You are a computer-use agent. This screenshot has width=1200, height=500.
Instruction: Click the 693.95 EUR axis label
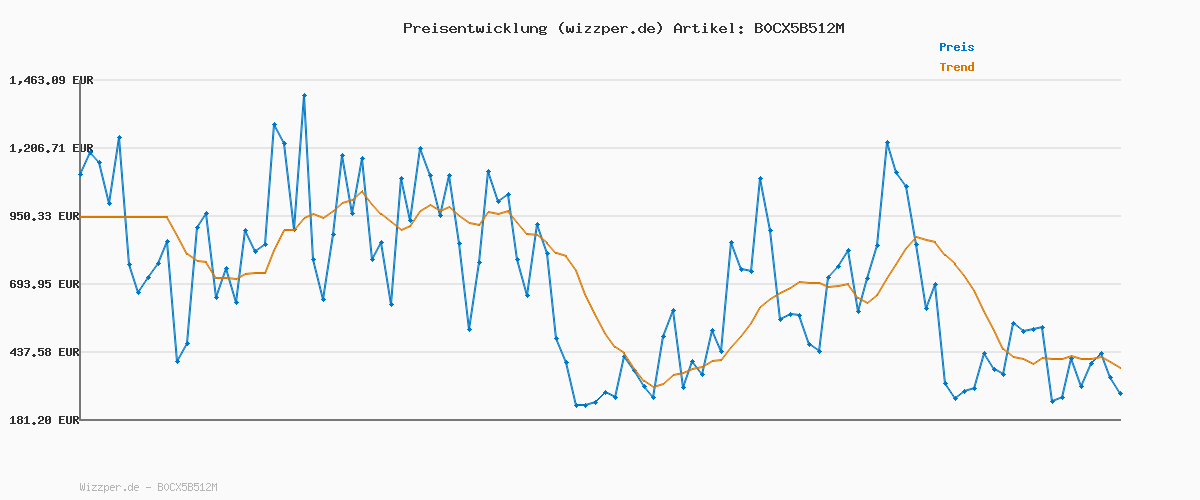click(44, 284)
